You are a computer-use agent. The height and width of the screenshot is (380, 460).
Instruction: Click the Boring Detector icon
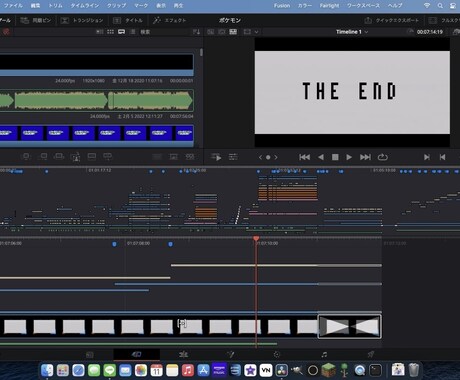[x=216, y=157]
